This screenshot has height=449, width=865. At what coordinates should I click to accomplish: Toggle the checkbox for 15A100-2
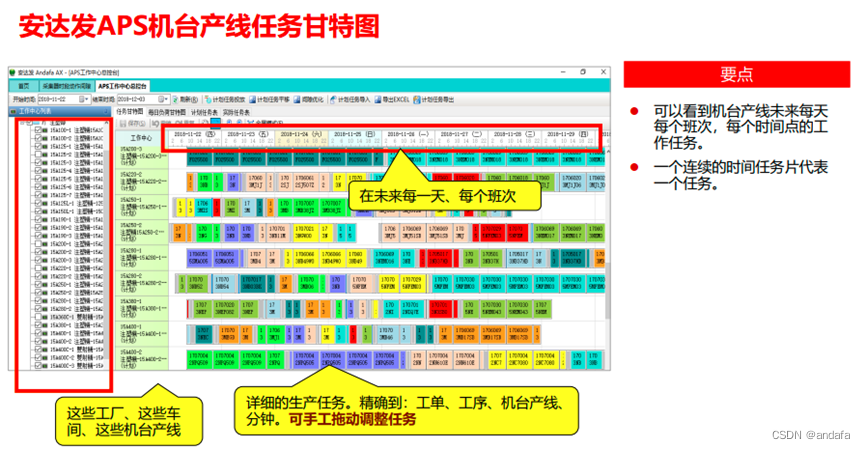click(38, 138)
